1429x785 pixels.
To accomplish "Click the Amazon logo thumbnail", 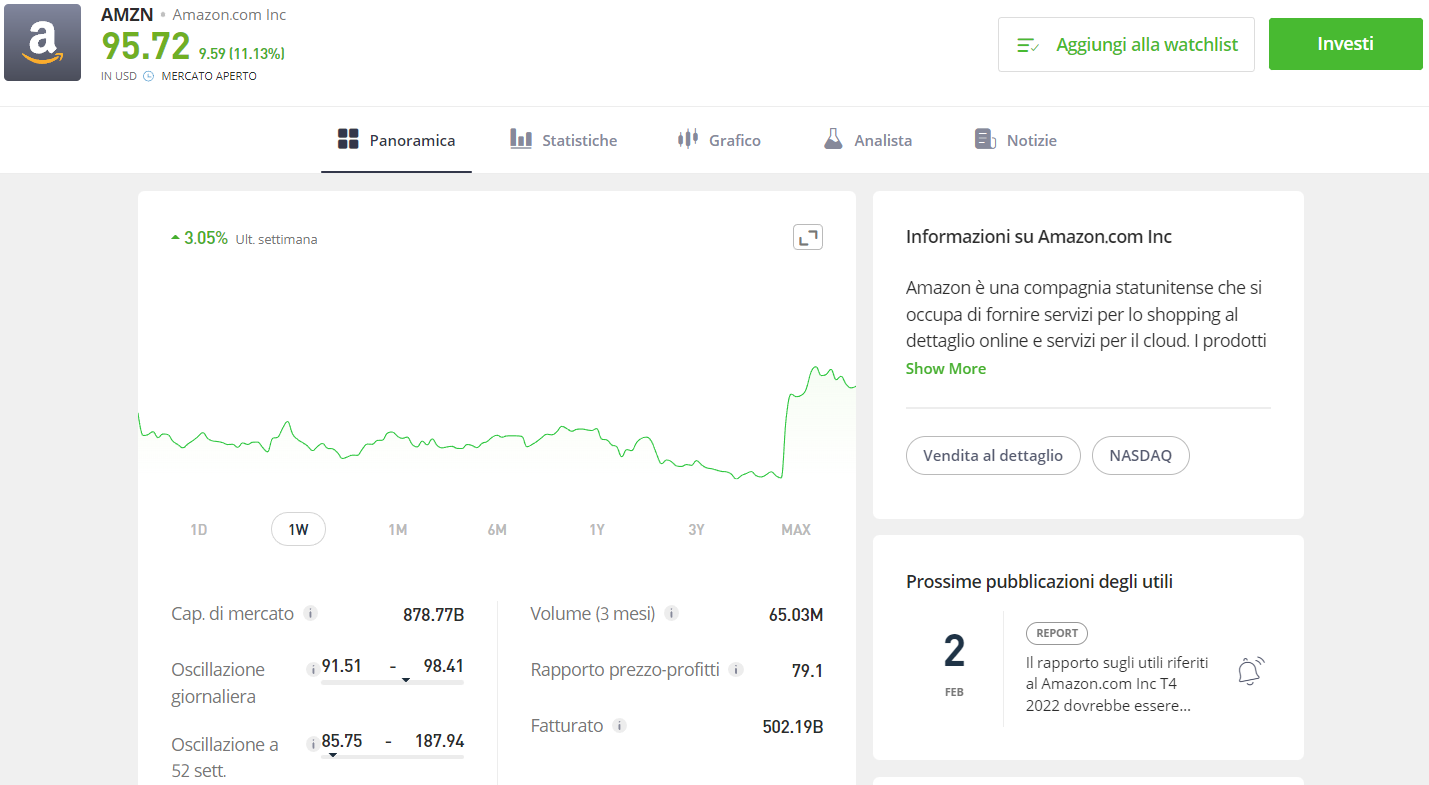I will [42, 42].
